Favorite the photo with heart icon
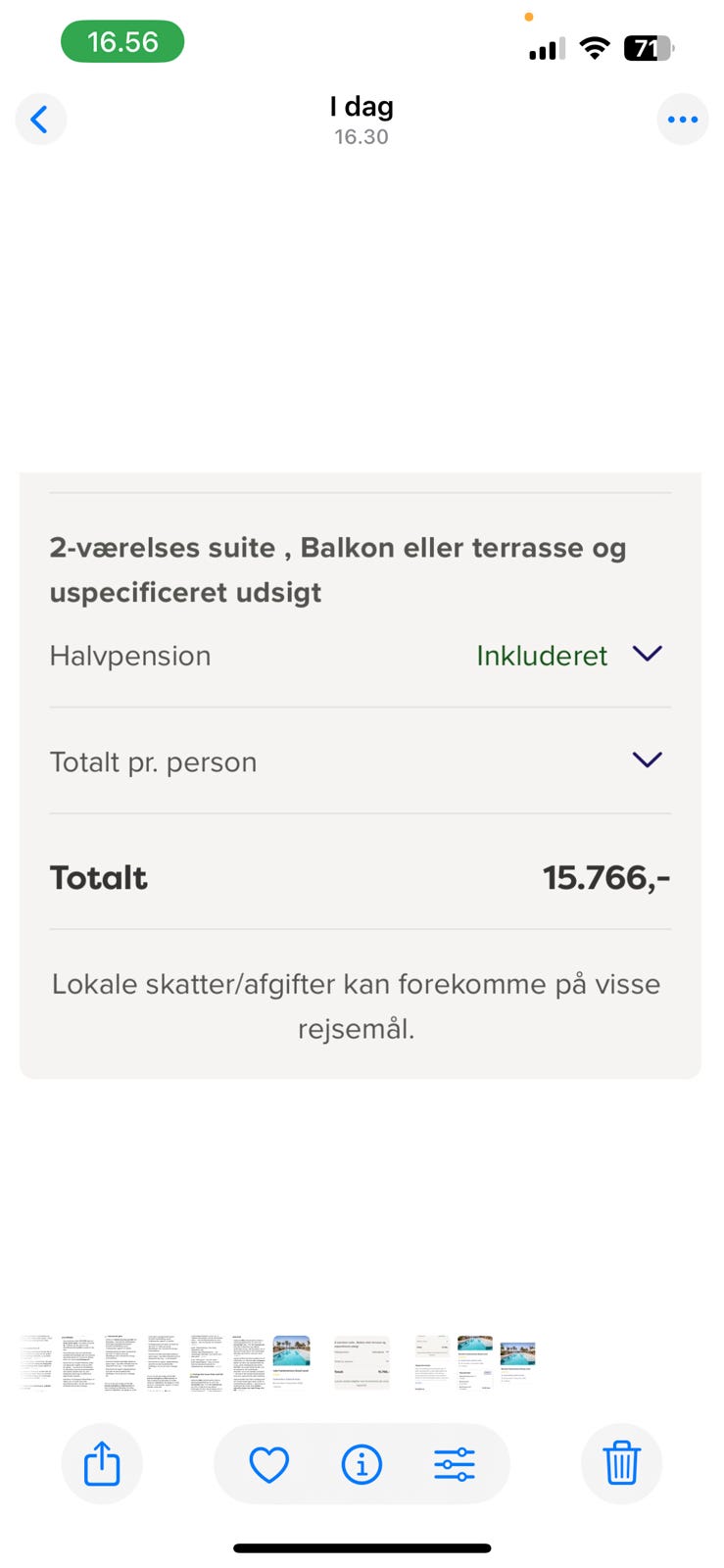Viewport: 724px width, 1568px height. coord(268,1464)
